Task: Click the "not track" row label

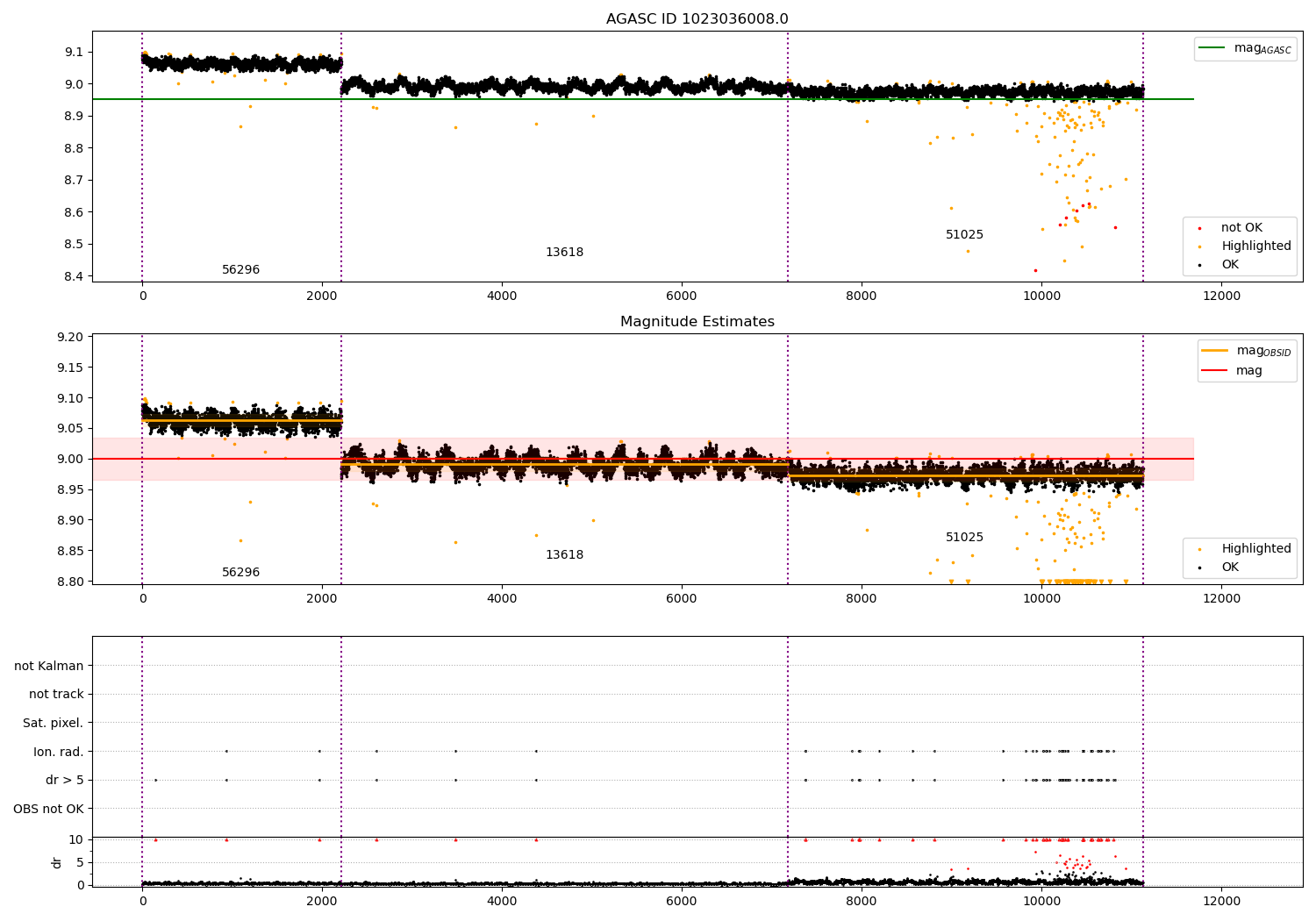Action: [56, 694]
